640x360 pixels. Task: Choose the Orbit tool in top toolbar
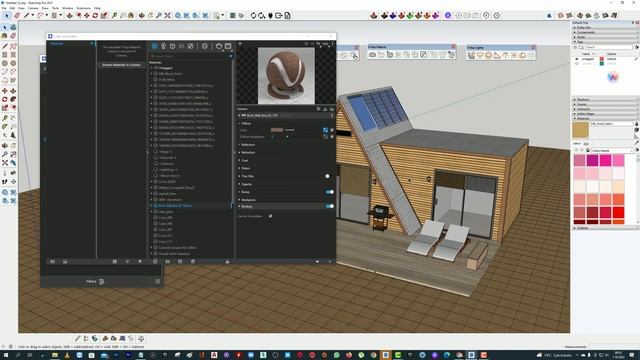(142, 16)
